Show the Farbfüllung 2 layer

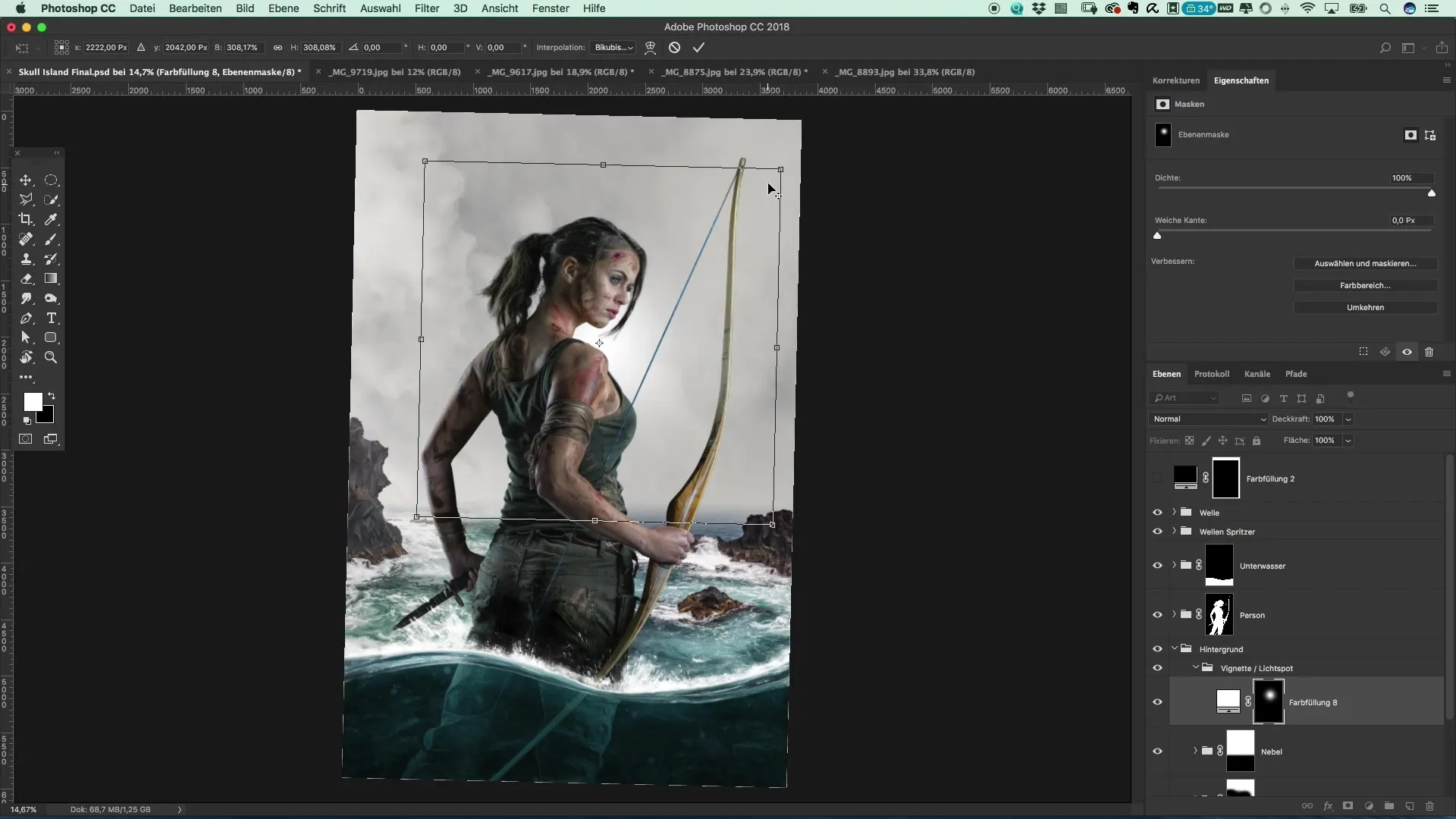[1157, 479]
